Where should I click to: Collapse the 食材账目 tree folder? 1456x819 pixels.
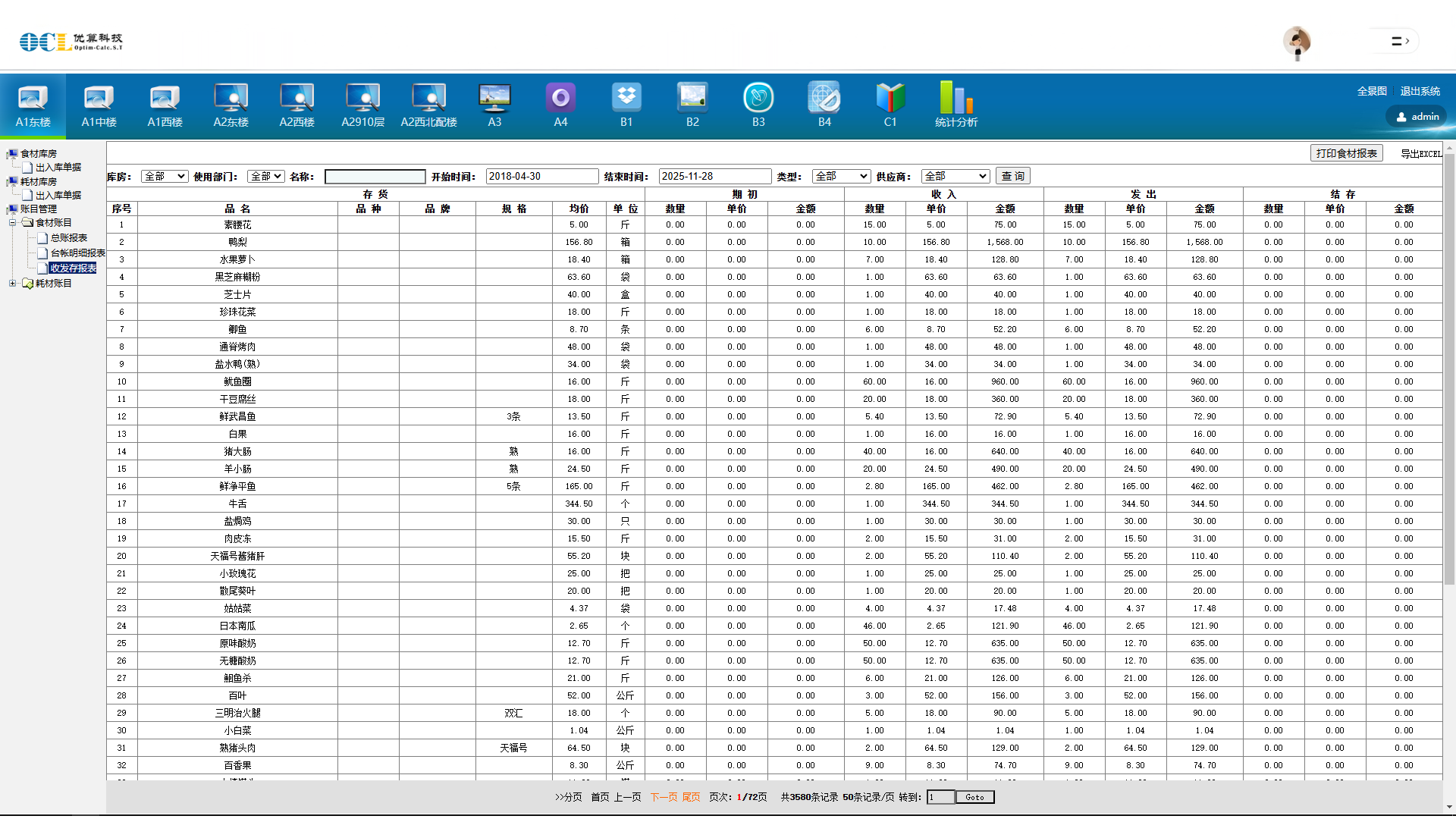[x=13, y=223]
